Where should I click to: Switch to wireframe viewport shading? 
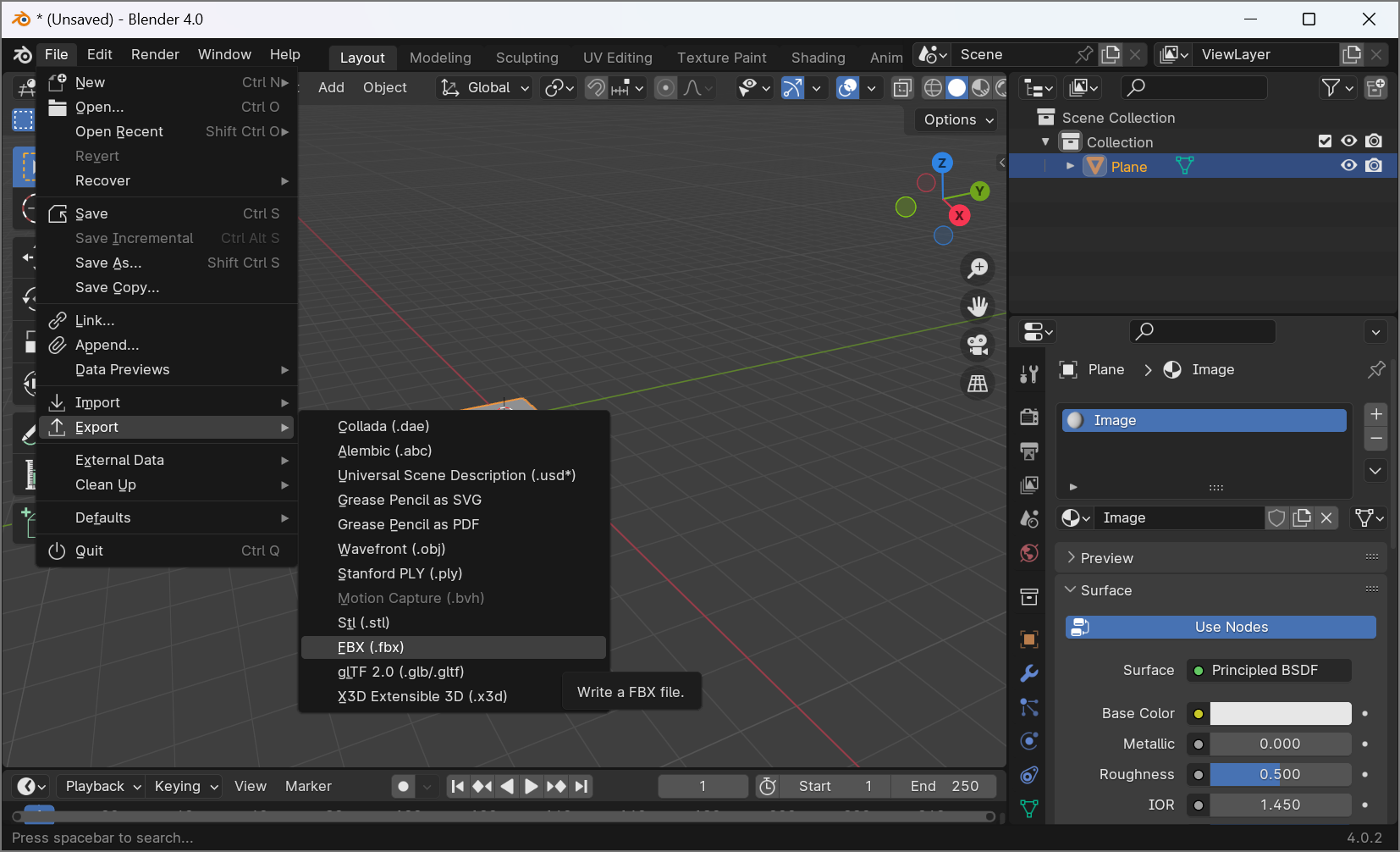tap(933, 87)
